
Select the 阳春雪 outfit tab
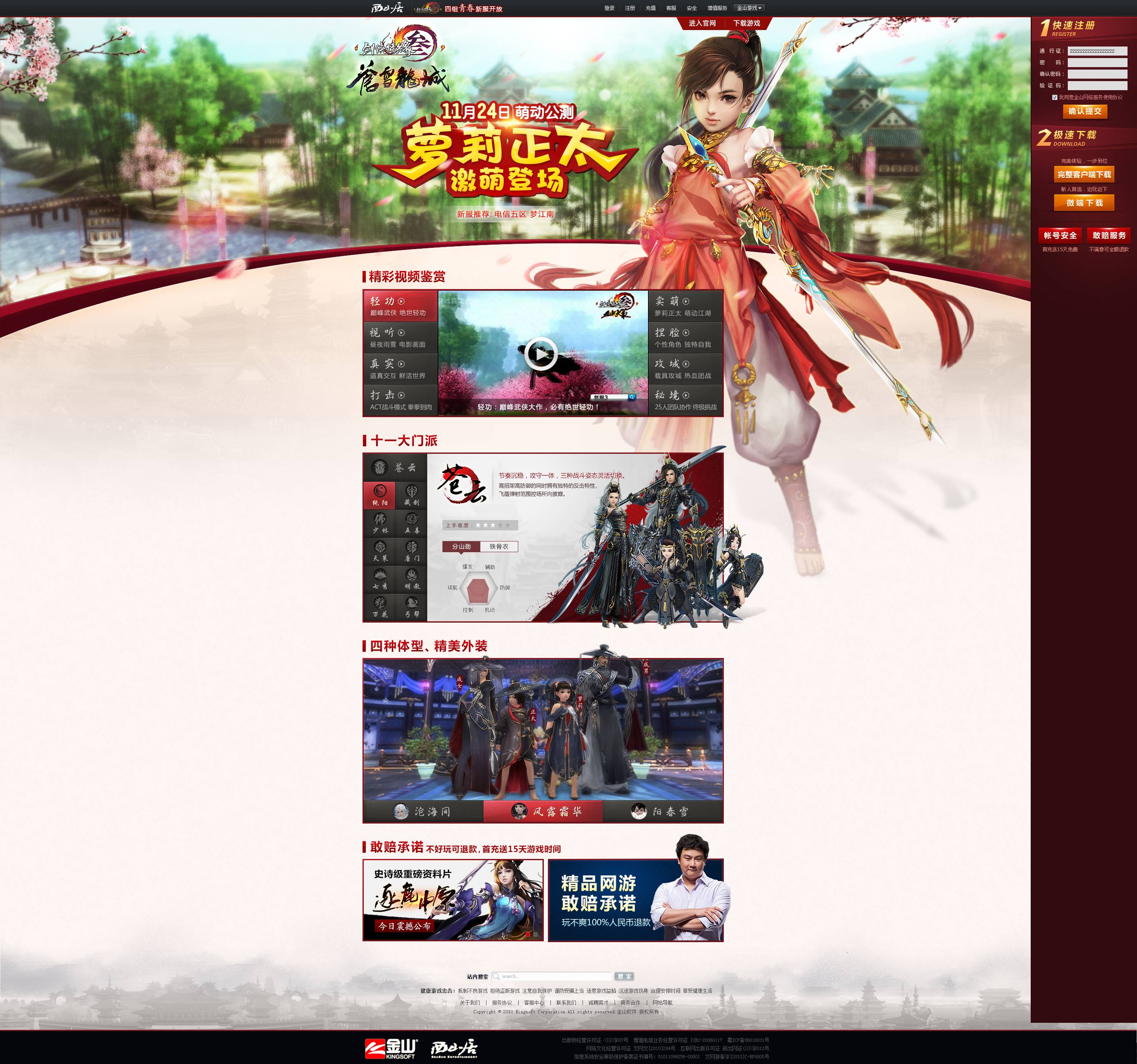point(662,811)
